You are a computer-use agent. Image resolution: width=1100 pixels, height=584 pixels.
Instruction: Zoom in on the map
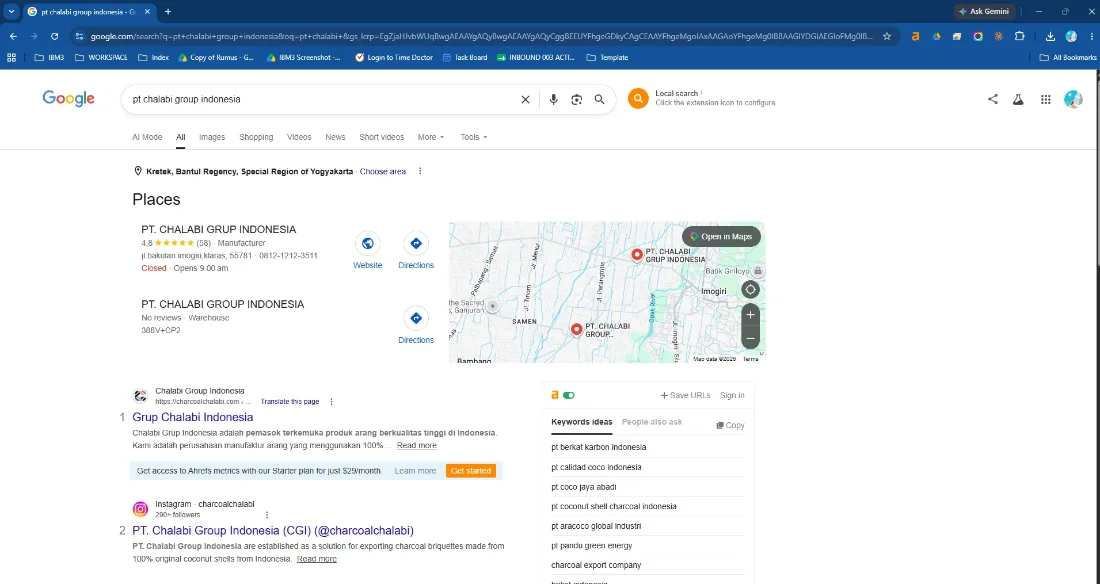coord(751,314)
